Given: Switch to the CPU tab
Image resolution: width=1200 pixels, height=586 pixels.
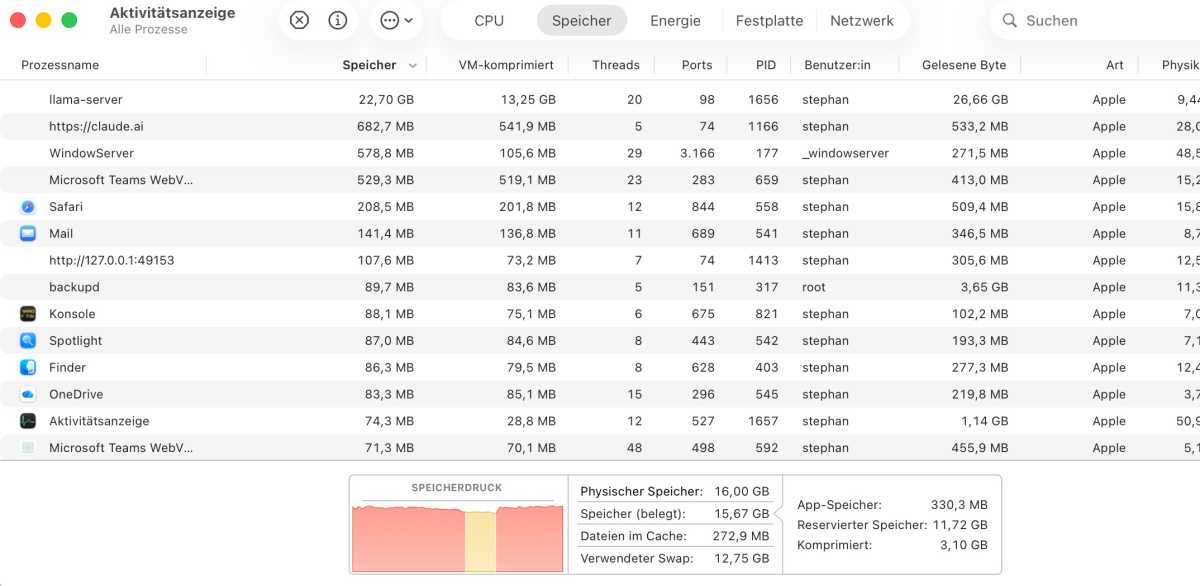Looking at the screenshot, I should (x=489, y=20).
